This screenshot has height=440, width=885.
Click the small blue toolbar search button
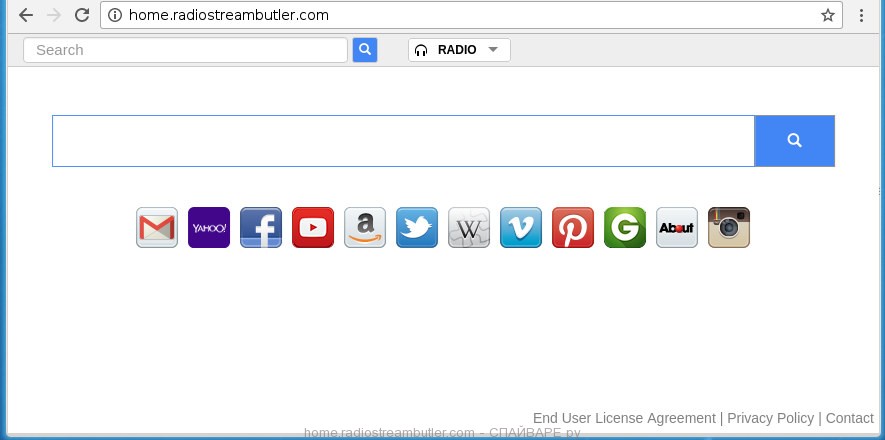coord(365,50)
